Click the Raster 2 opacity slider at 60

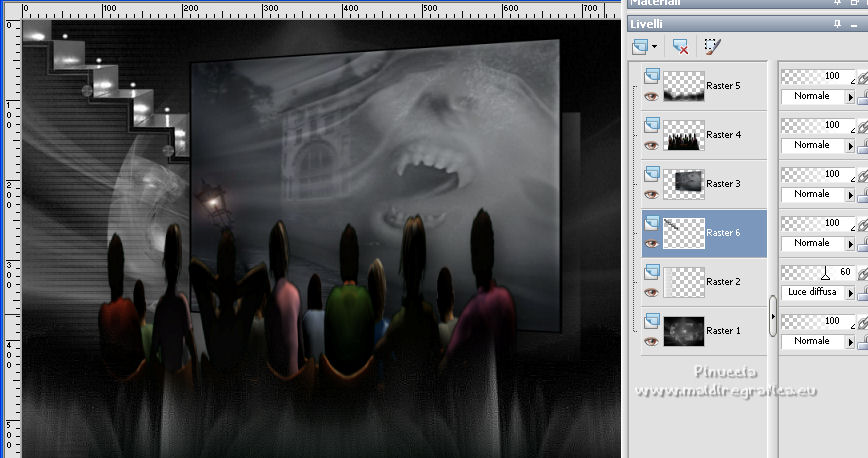coord(818,272)
